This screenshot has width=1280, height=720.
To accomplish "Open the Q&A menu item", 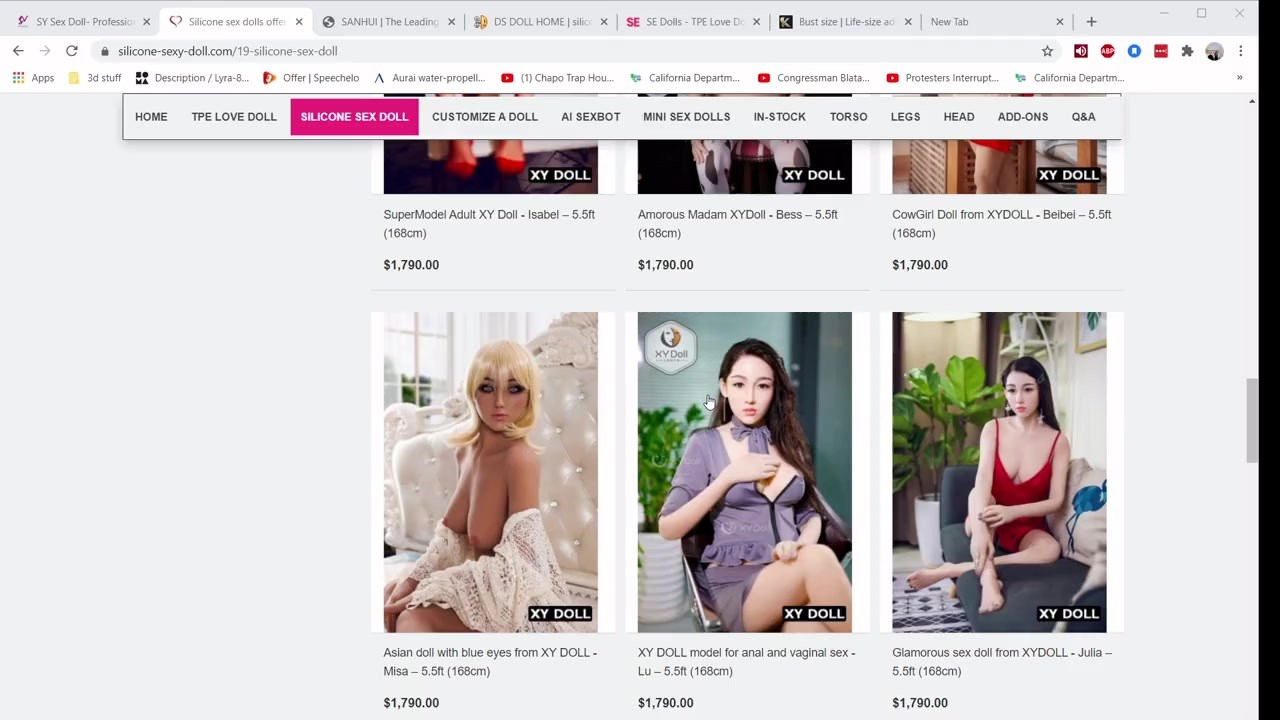I will pos(1083,117).
